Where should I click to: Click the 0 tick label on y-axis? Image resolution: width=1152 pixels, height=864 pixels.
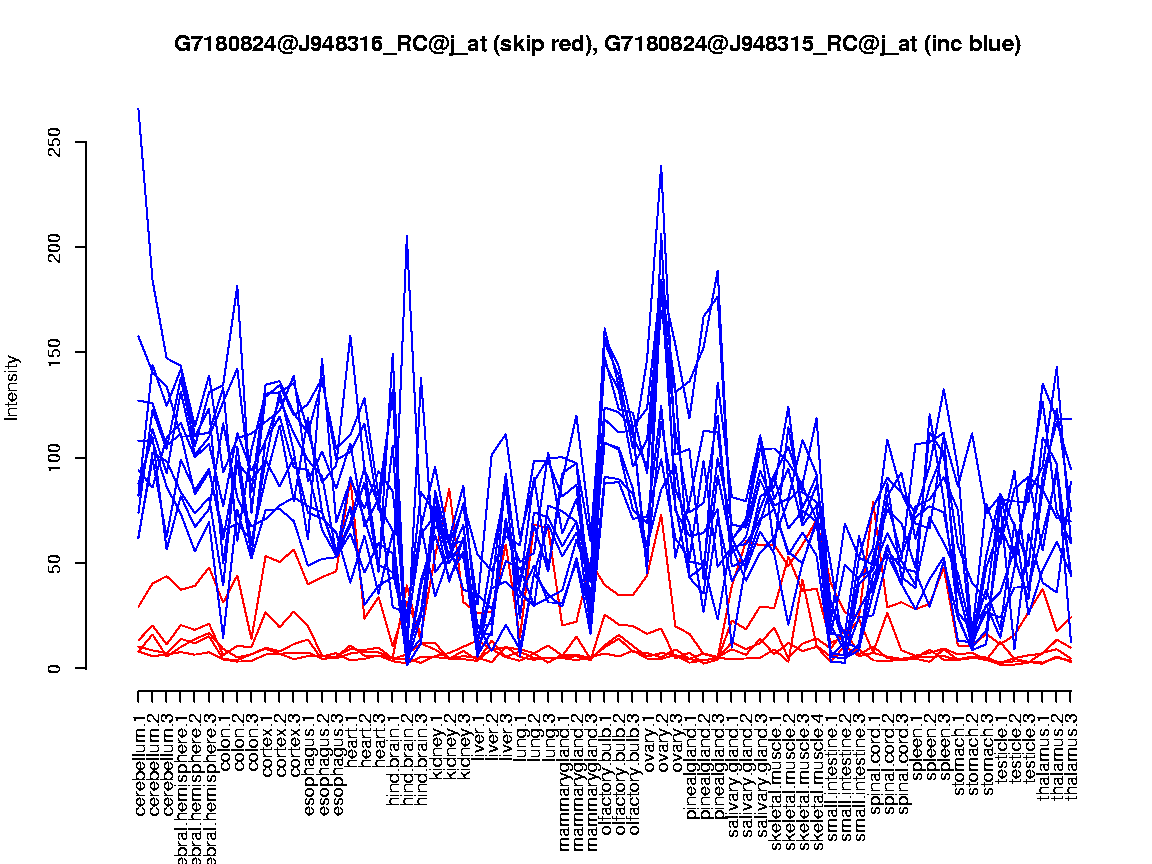[x=59, y=668]
